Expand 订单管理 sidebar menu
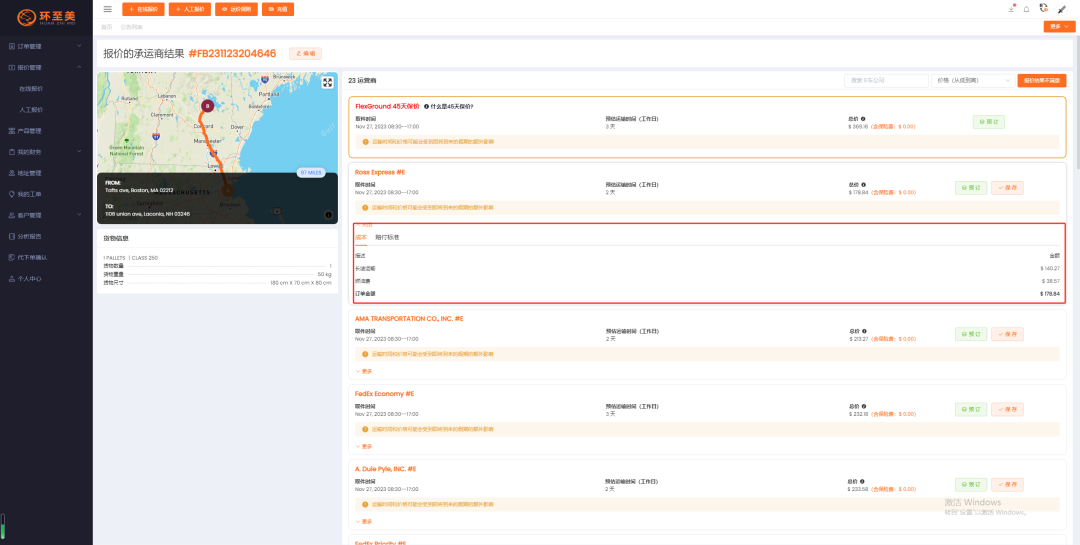The height and width of the screenshot is (545, 1080). point(79,46)
